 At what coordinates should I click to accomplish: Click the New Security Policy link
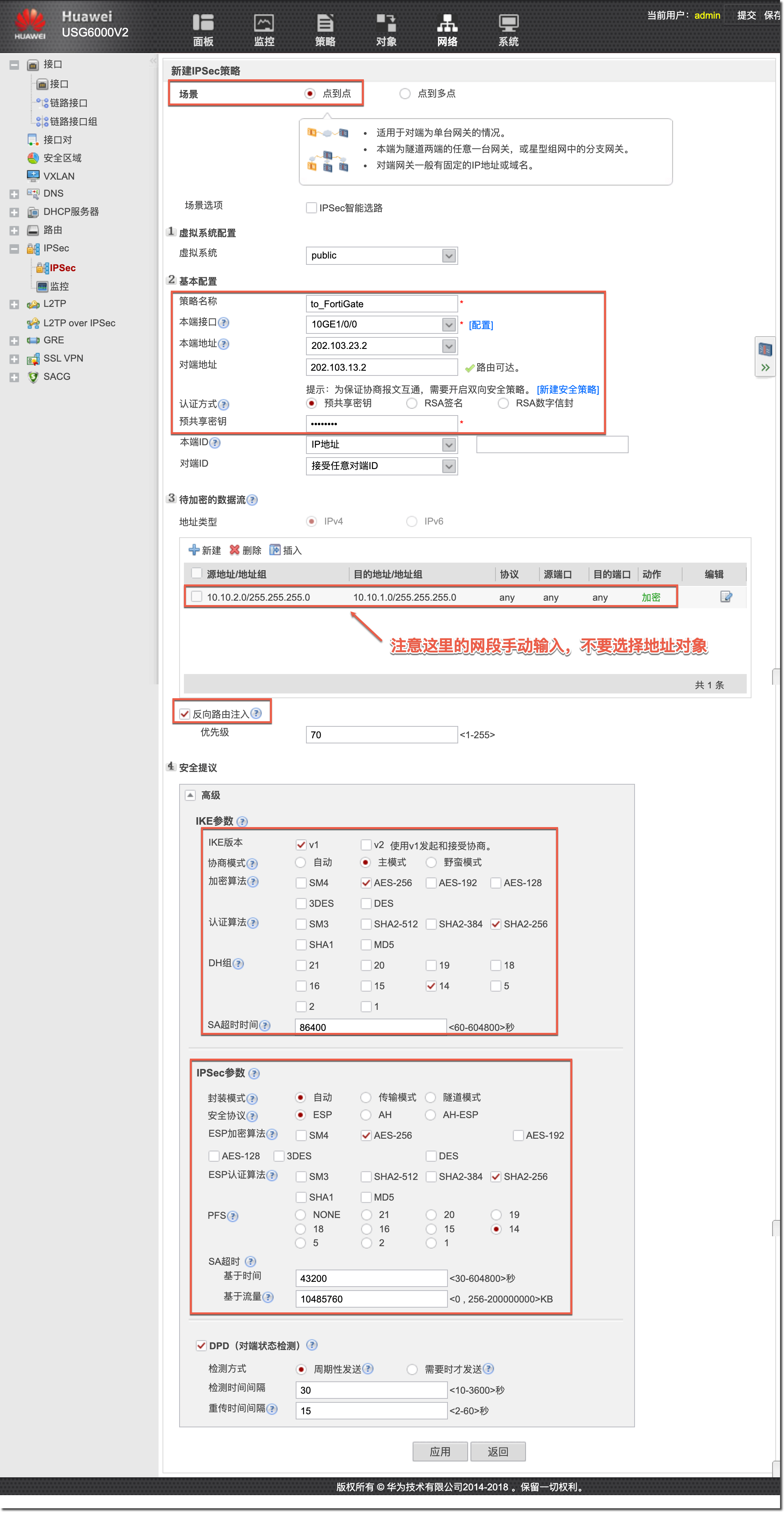[x=567, y=389]
